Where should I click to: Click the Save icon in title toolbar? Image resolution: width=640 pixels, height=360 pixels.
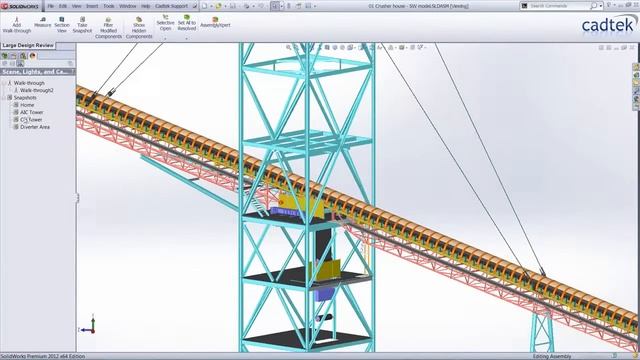click(233, 6)
